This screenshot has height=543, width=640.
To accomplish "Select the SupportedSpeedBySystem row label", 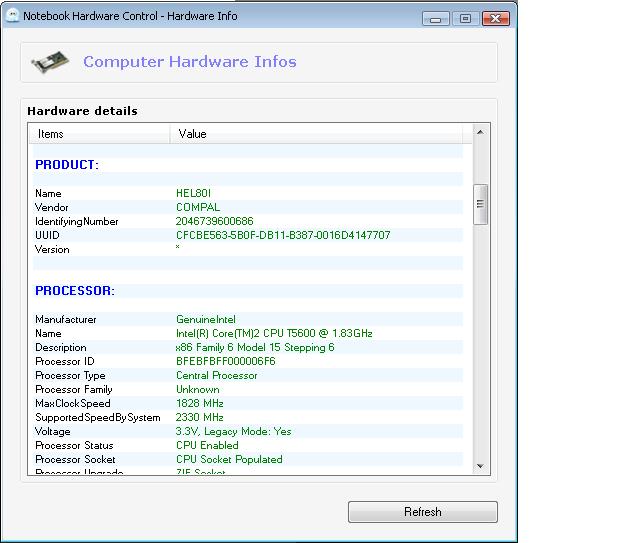I will (x=98, y=418).
